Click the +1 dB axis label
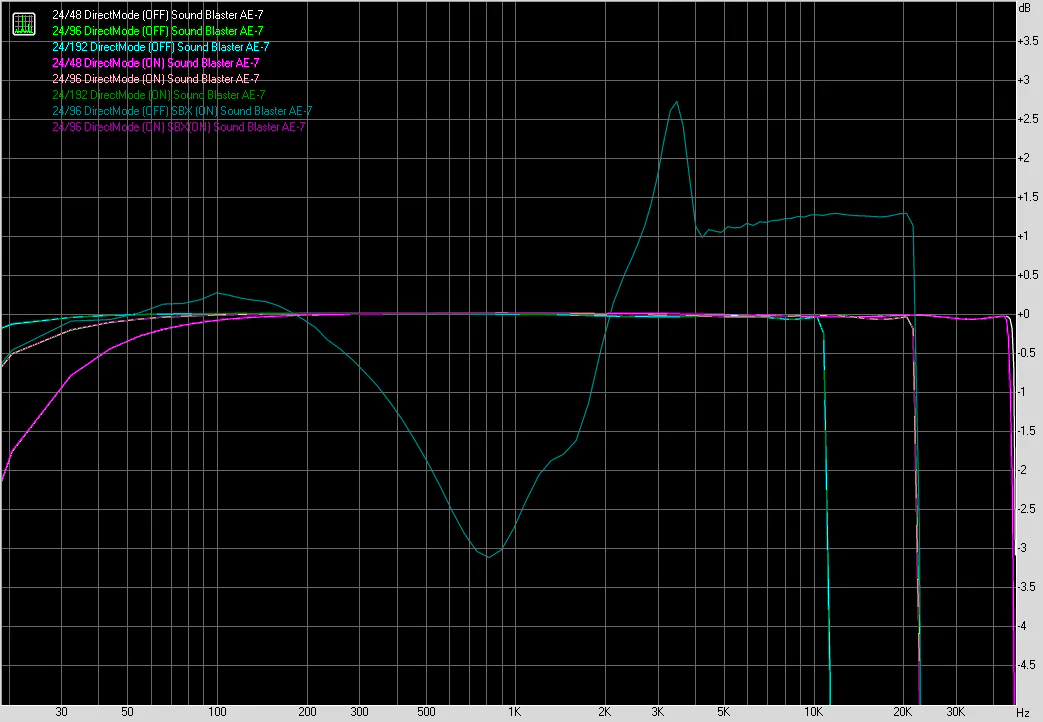 1023,236
